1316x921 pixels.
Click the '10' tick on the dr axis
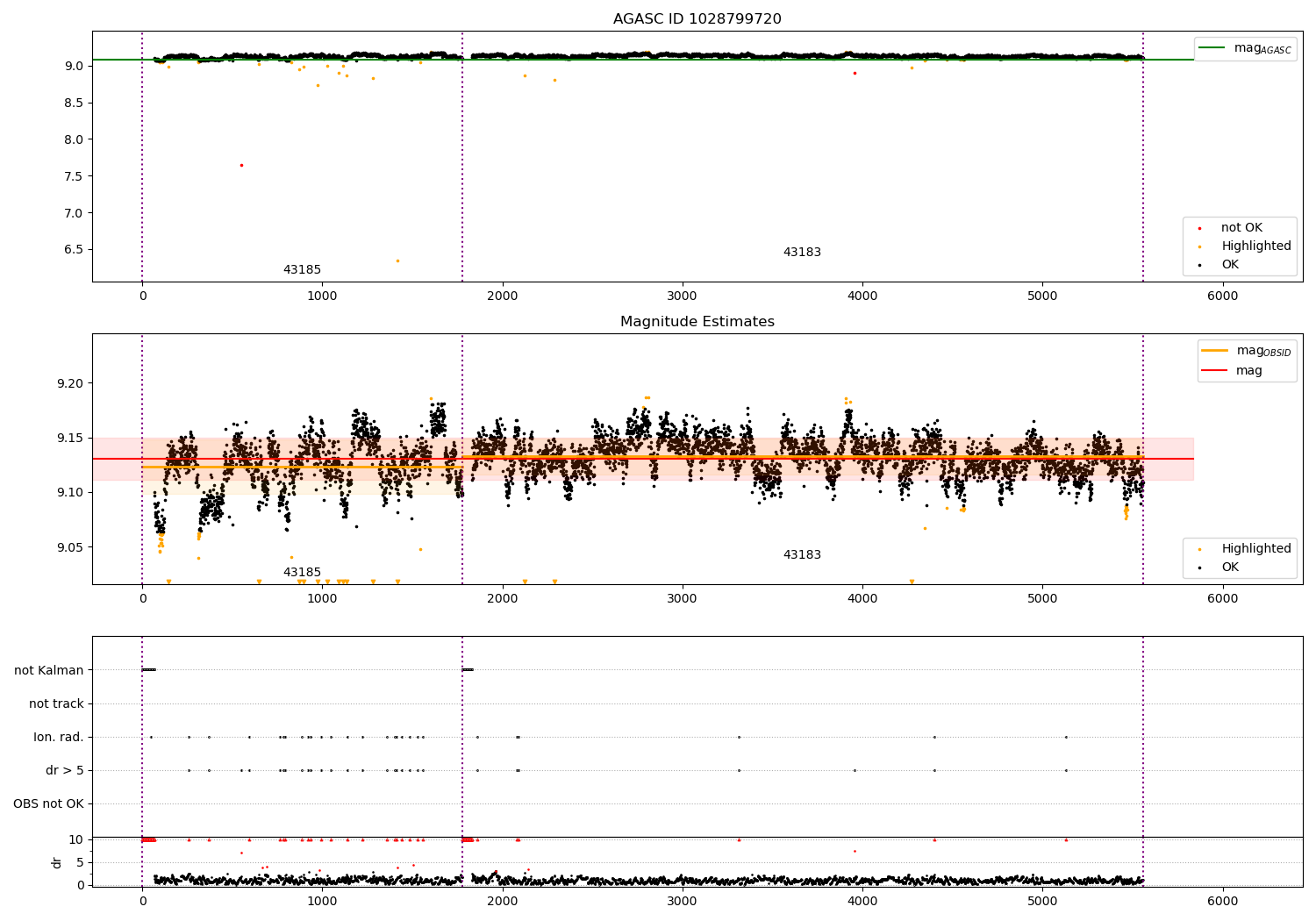[75, 840]
